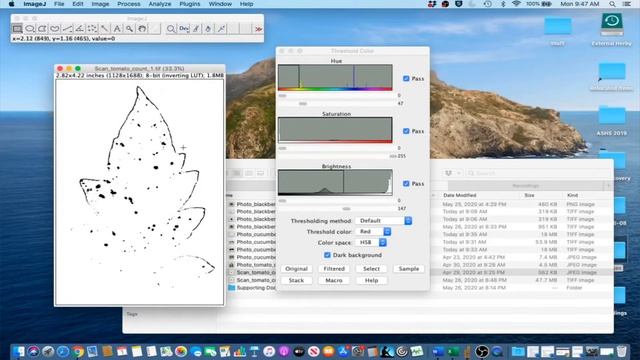Open the File menu
Viewport: 640px width, 360px height.
[x=59, y=4]
